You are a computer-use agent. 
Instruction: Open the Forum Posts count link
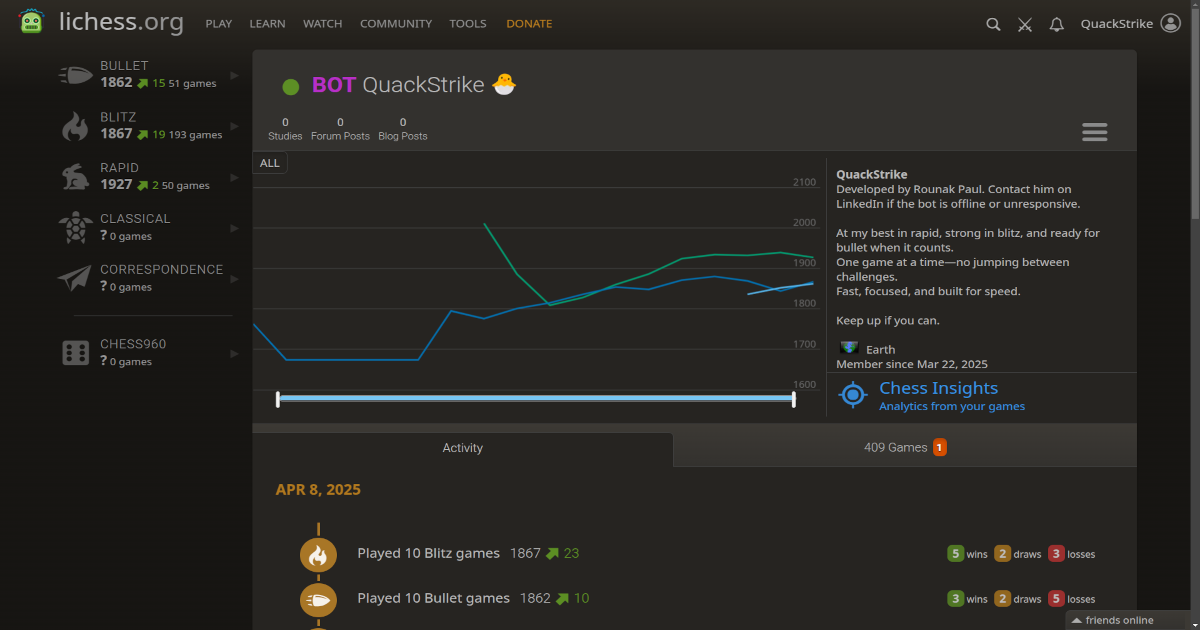340,129
